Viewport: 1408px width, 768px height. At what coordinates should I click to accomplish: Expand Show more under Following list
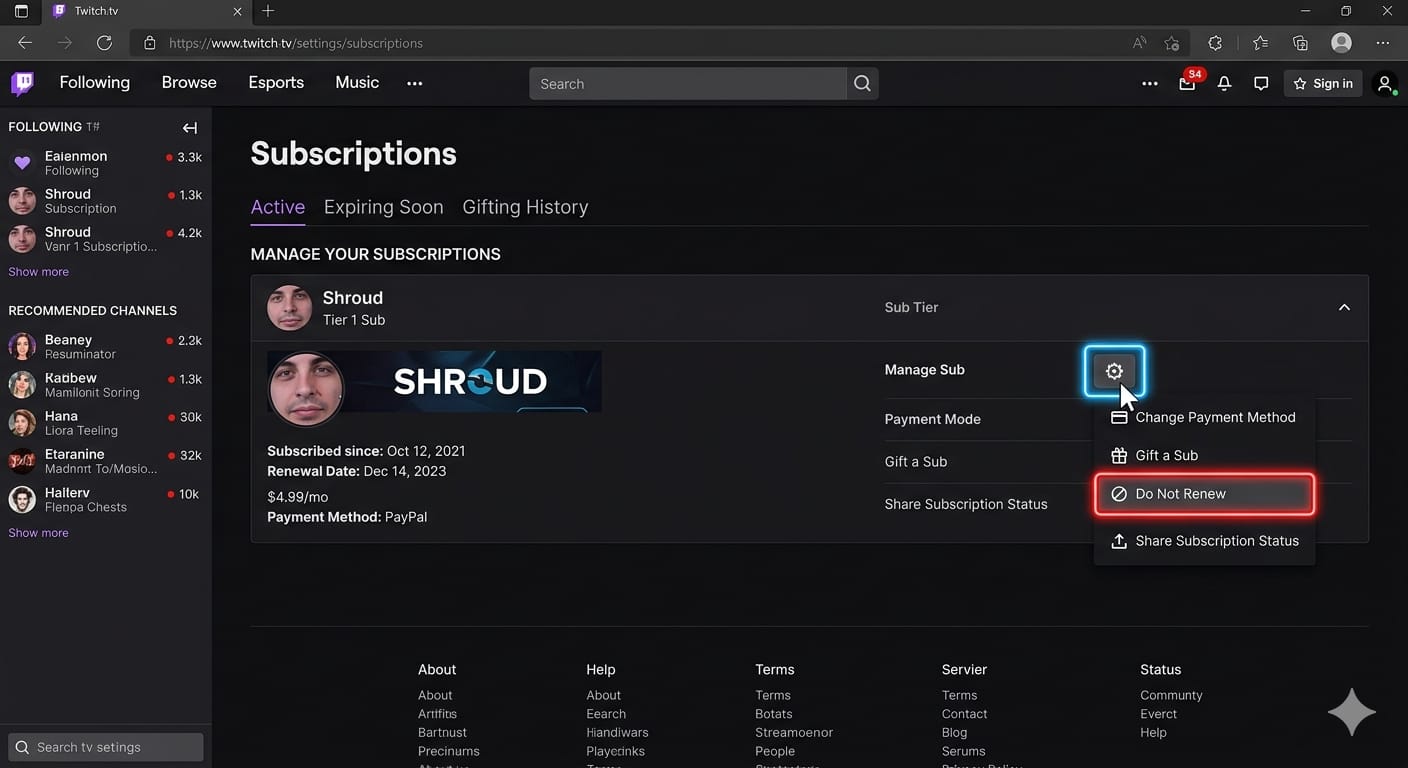39,272
